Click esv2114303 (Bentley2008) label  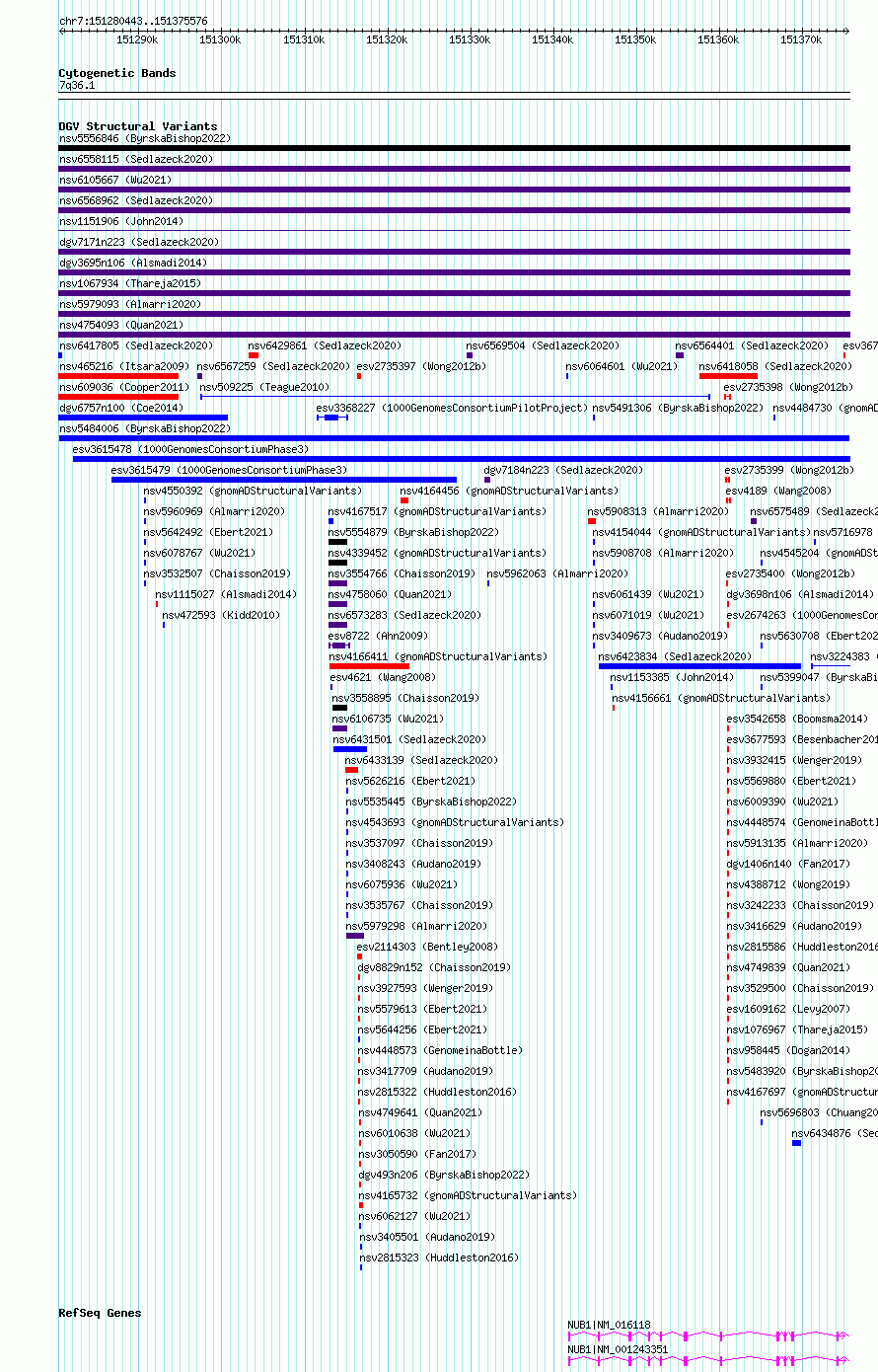pos(427,948)
